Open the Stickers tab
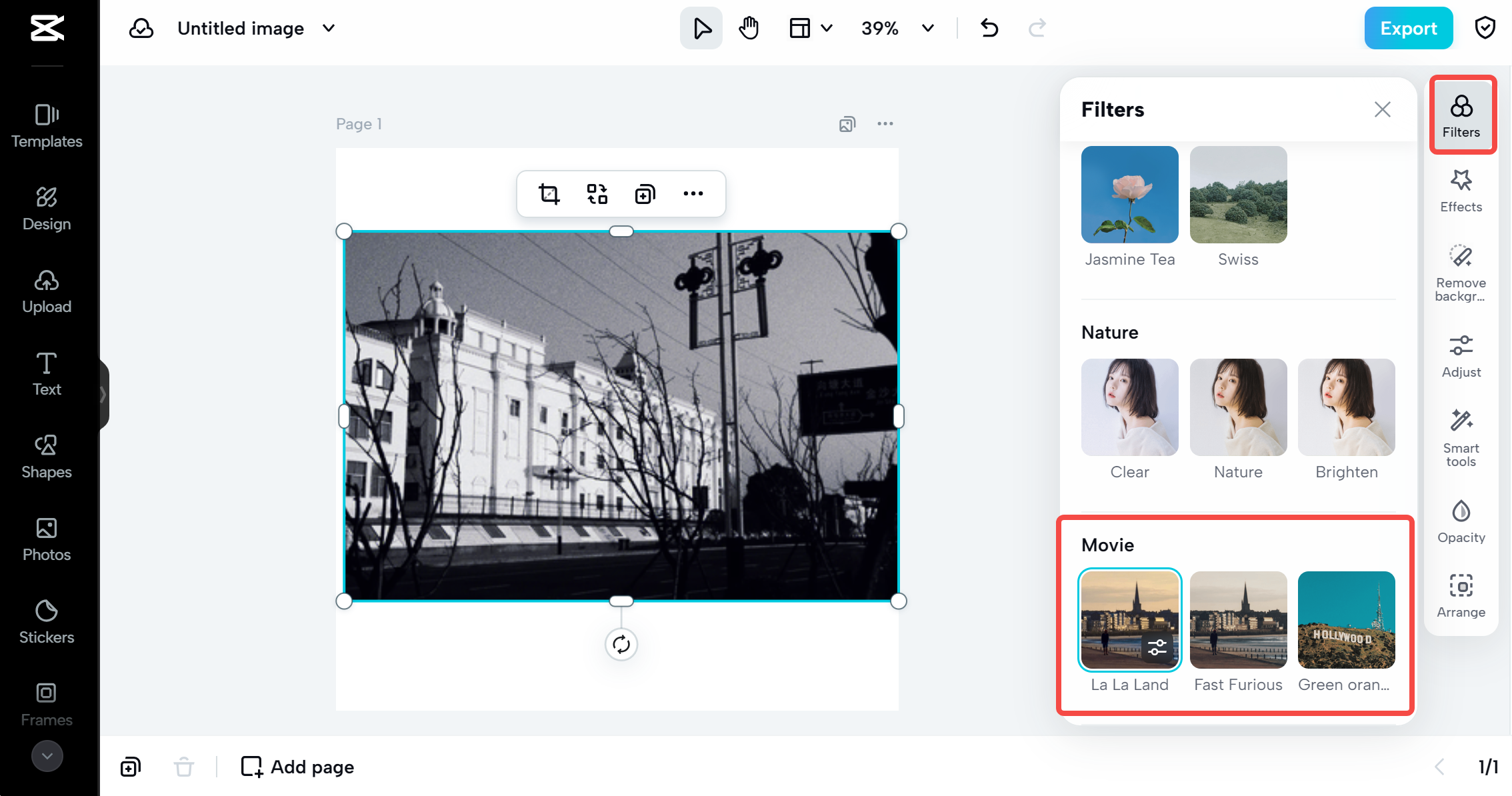Viewport: 1512px width, 796px height. pyautogui.click(x=47, y=621)
